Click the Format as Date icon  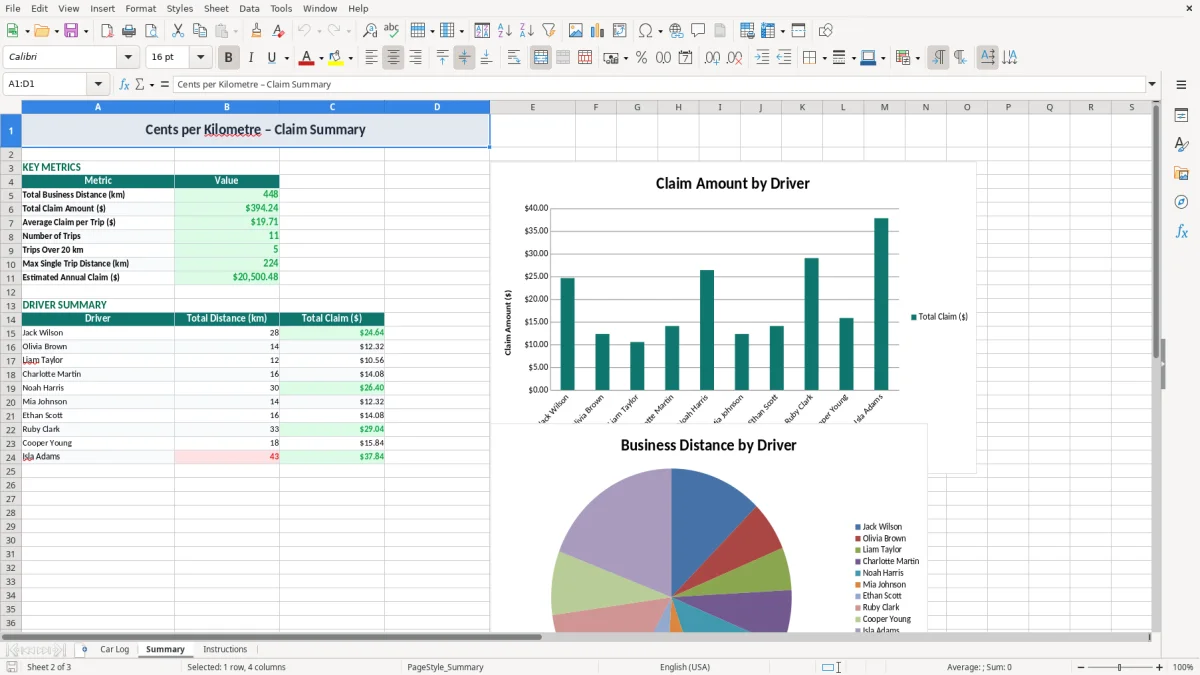tap(685, 58)
